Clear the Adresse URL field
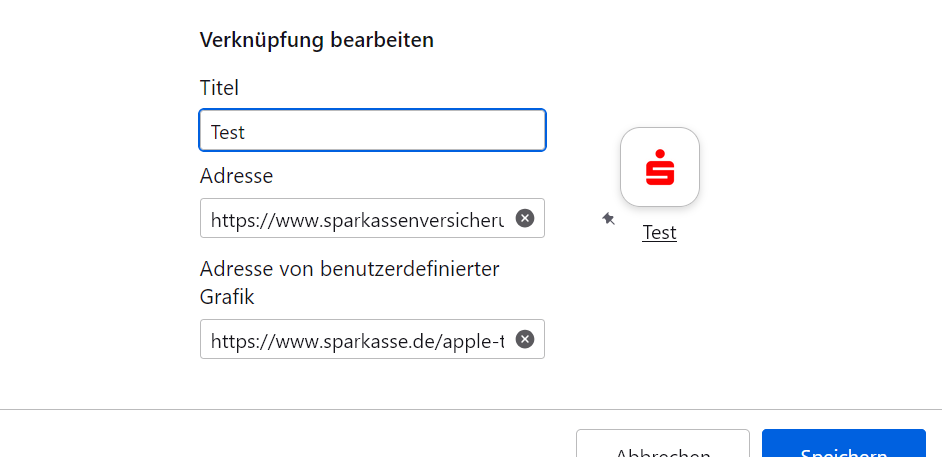Viewport: 942px width, 457px height. tap(525, 218)
